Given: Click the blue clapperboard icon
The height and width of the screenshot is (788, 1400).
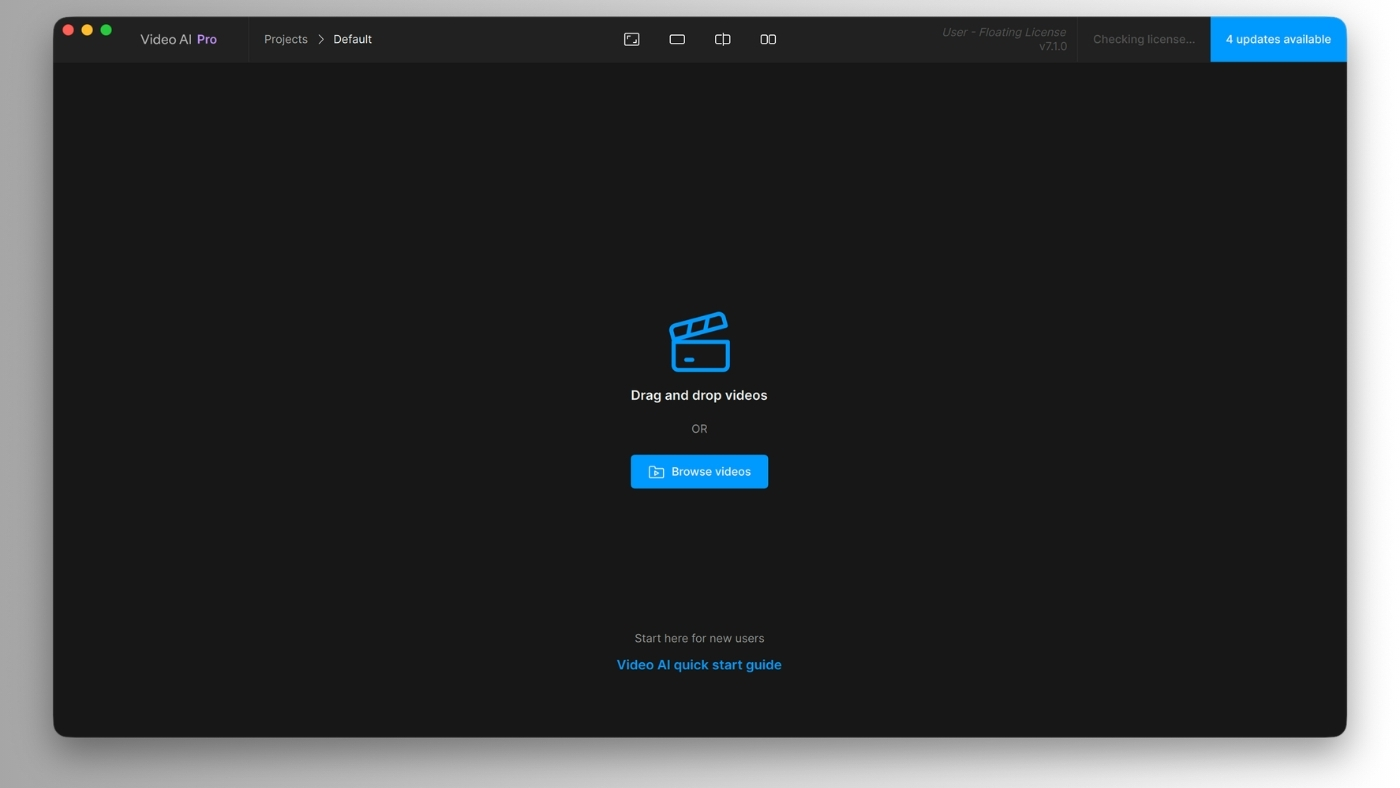Looking at the screenshot, I should [x=699, y=342].
